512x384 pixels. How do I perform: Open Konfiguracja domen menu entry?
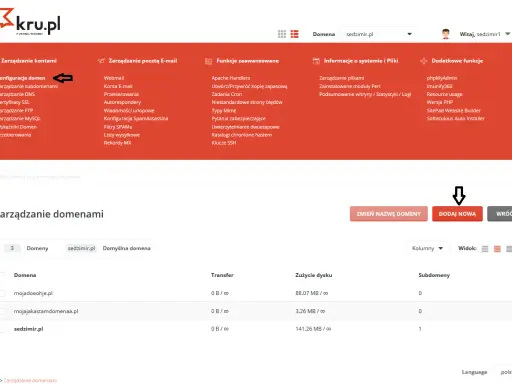pos(22,78)
